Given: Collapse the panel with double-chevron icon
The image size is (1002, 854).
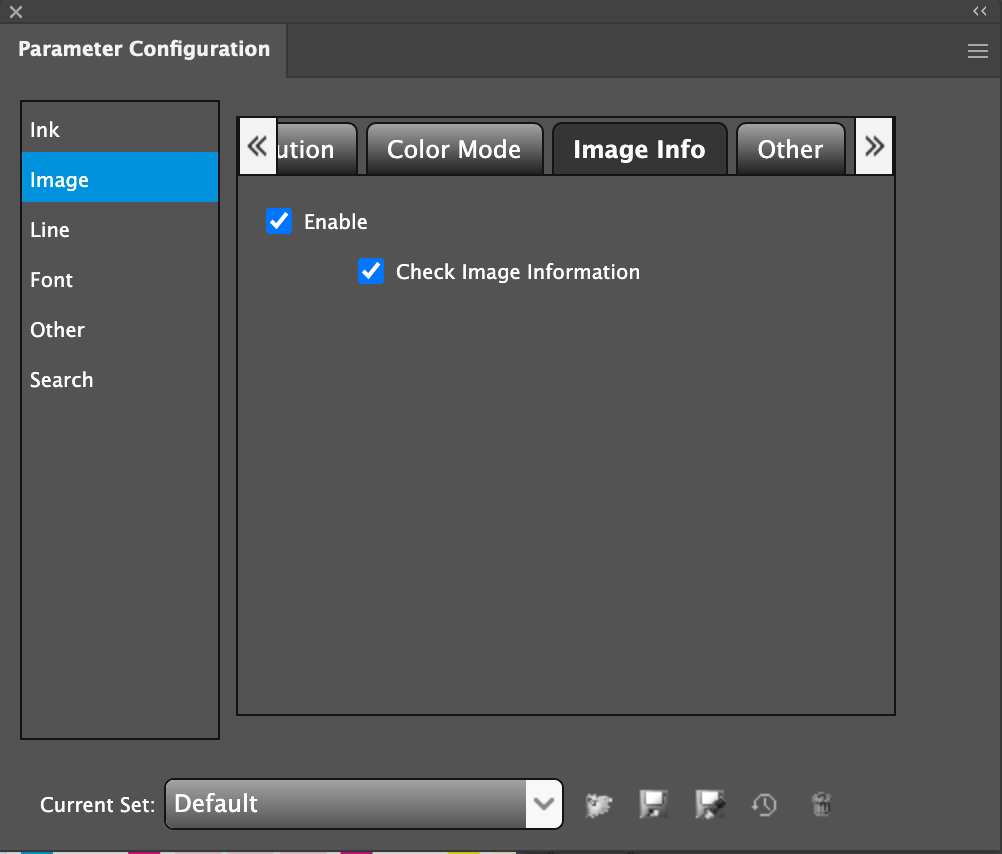Looking at the screenshot, I should (979, 11).
